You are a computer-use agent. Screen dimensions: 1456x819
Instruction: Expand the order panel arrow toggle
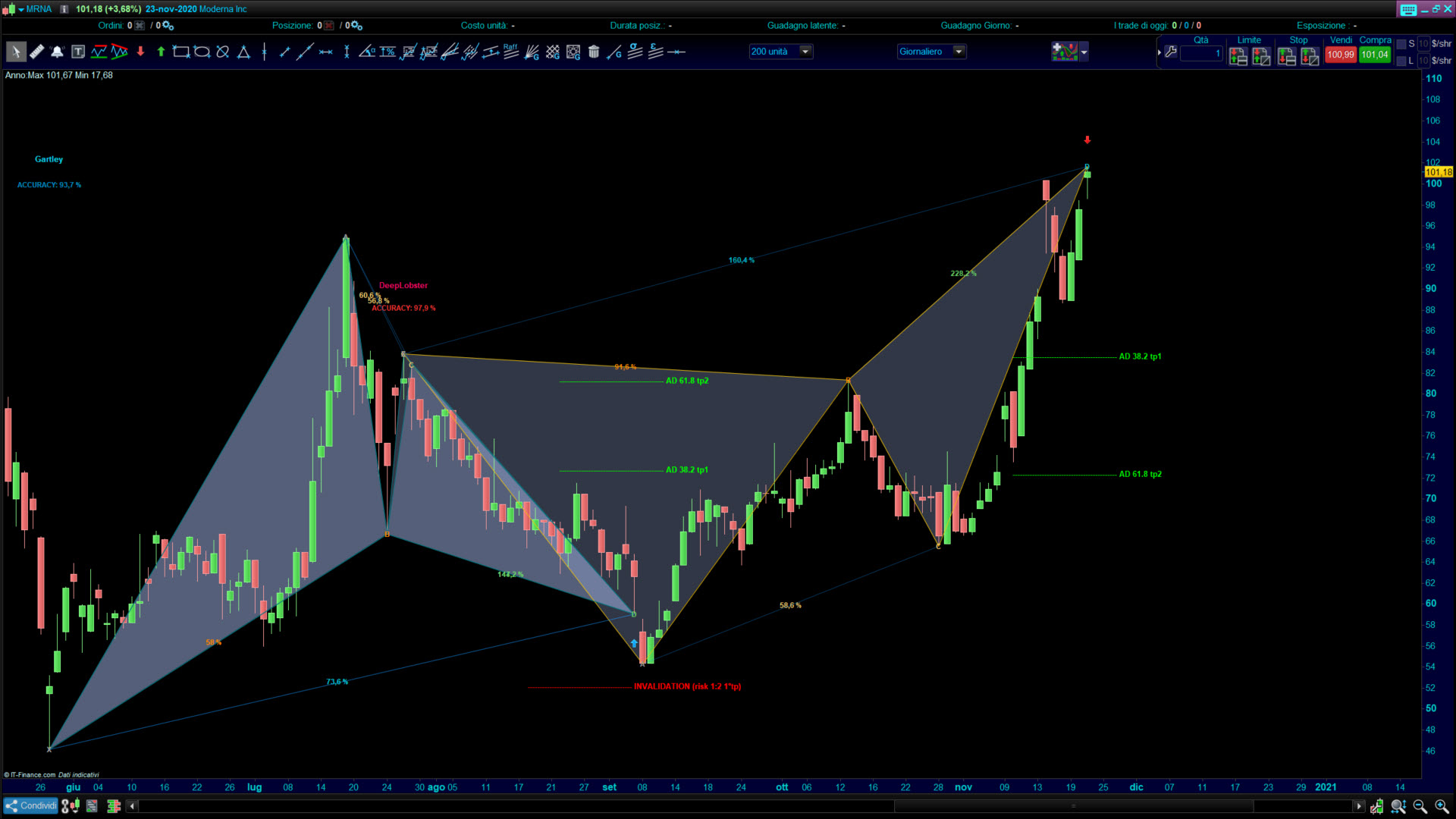(x=1159, y=52)
